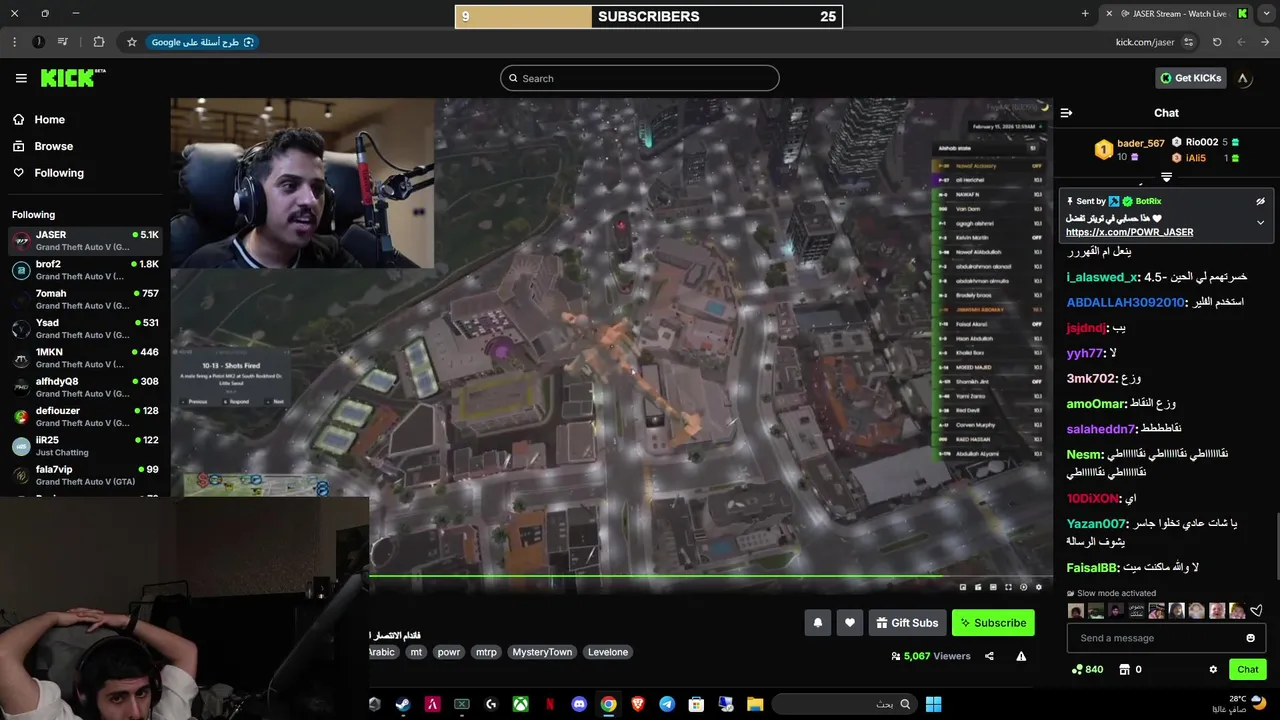1280x720 pixels.
Task: Click chat username ABDALLAH3092010
Action: (x=1125, y=302)
